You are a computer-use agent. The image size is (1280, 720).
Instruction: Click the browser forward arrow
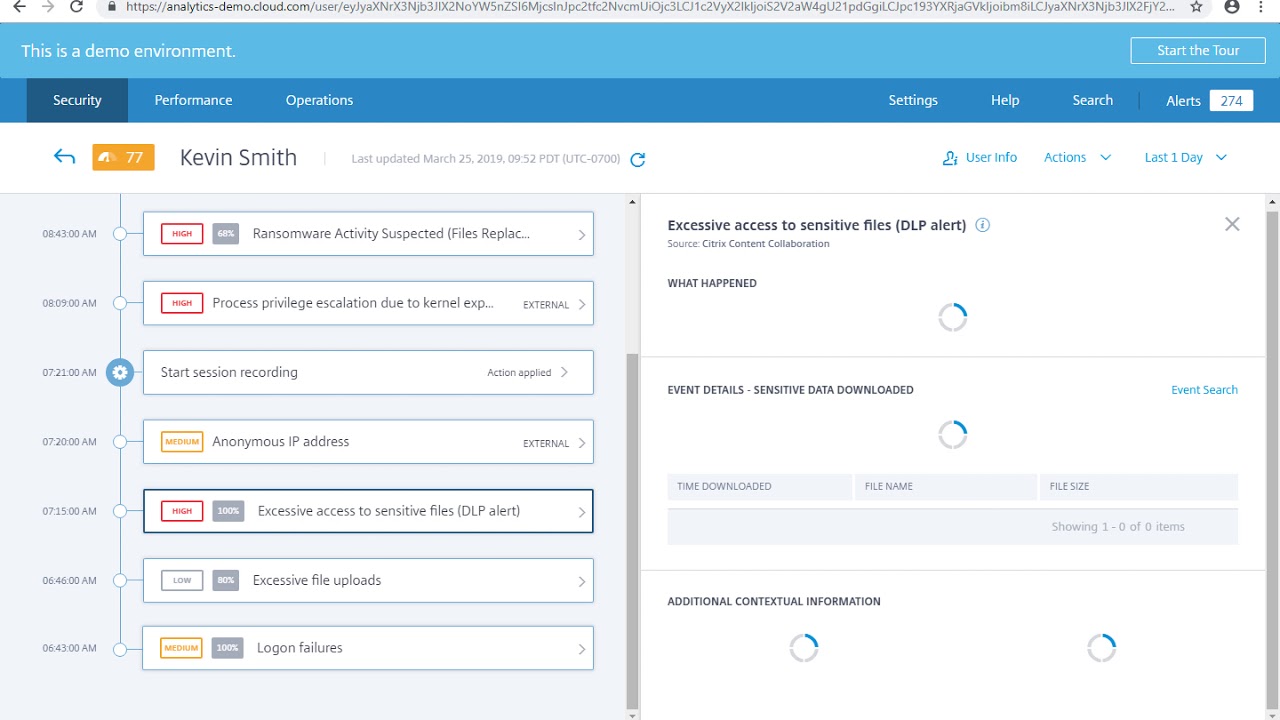click(47, 6)
